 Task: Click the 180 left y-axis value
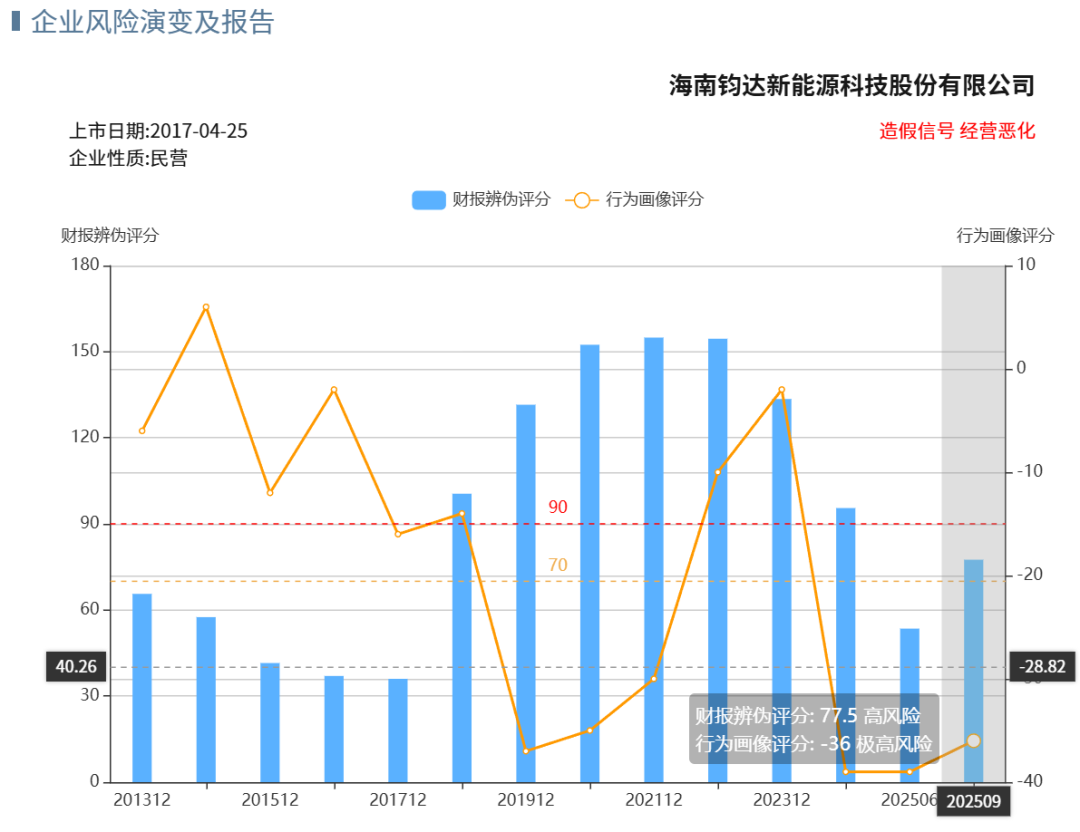click(85, 264)
